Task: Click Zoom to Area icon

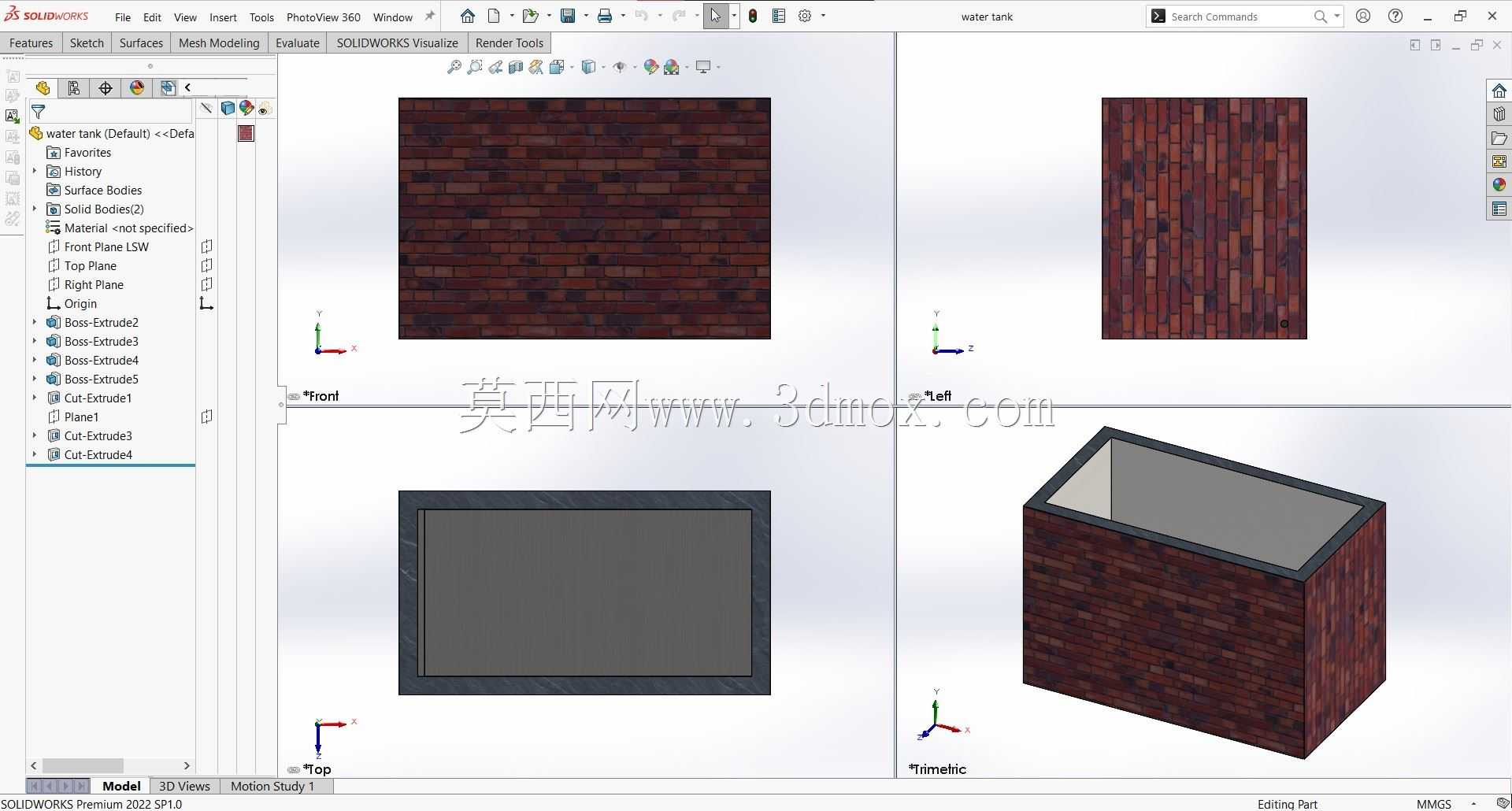Action: pos(475,67)
